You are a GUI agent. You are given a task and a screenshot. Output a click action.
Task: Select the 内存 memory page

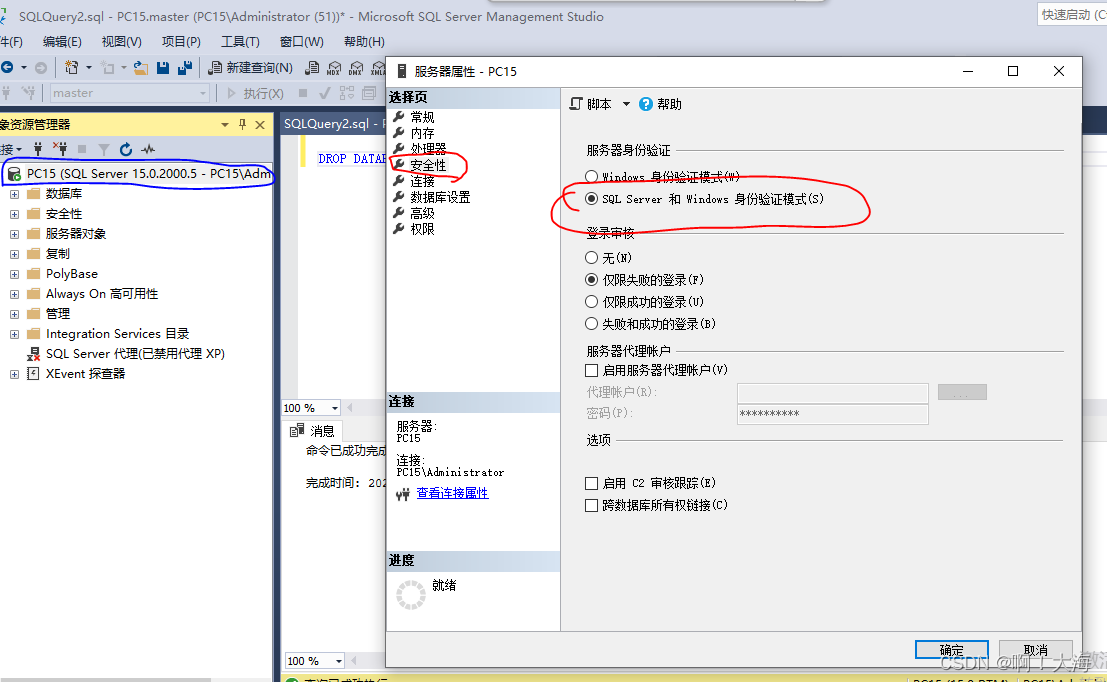click(x=422, y=133)
